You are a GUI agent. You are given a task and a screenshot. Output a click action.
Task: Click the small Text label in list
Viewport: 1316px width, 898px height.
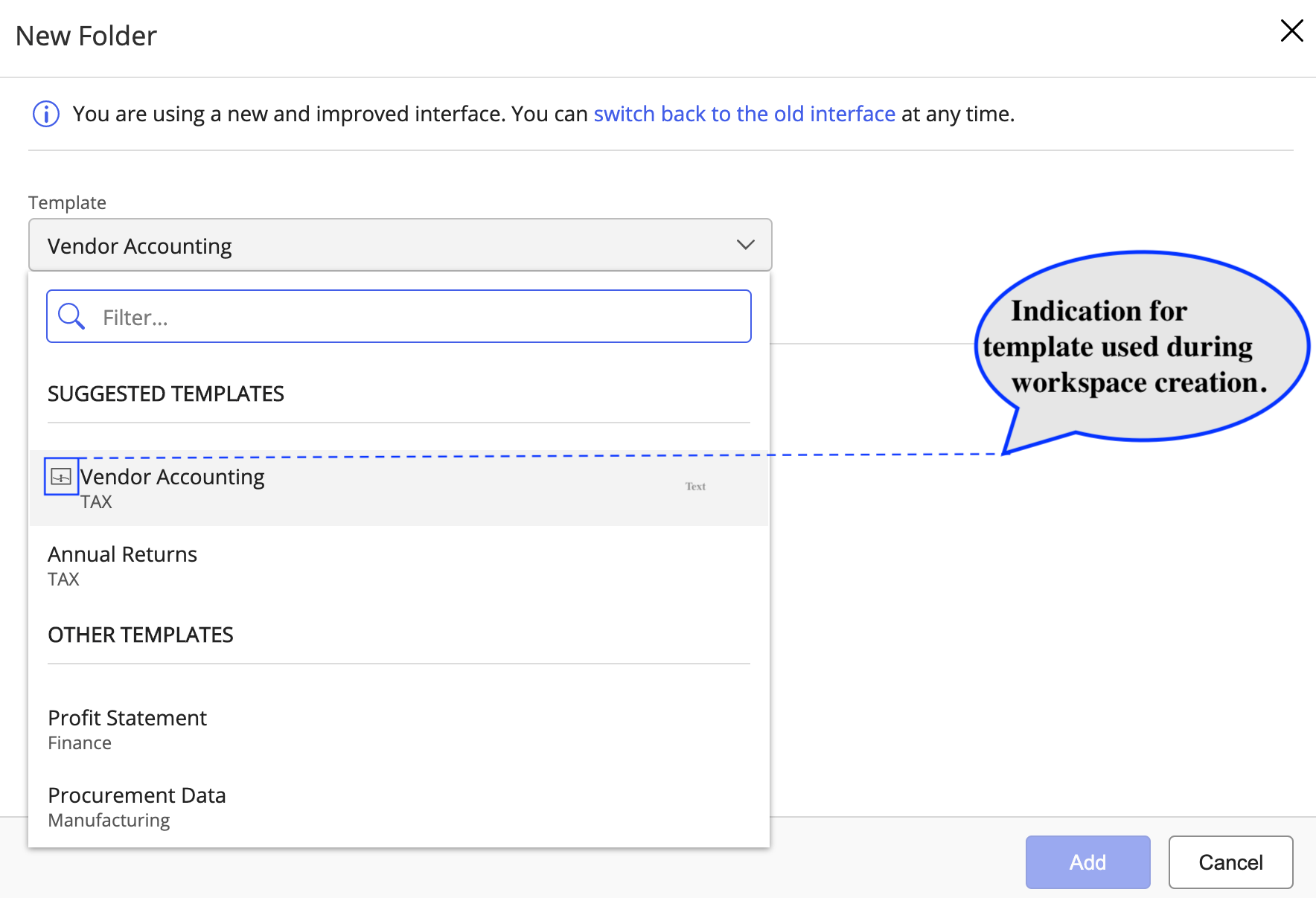pyautogui.click(x=695, y=487)
